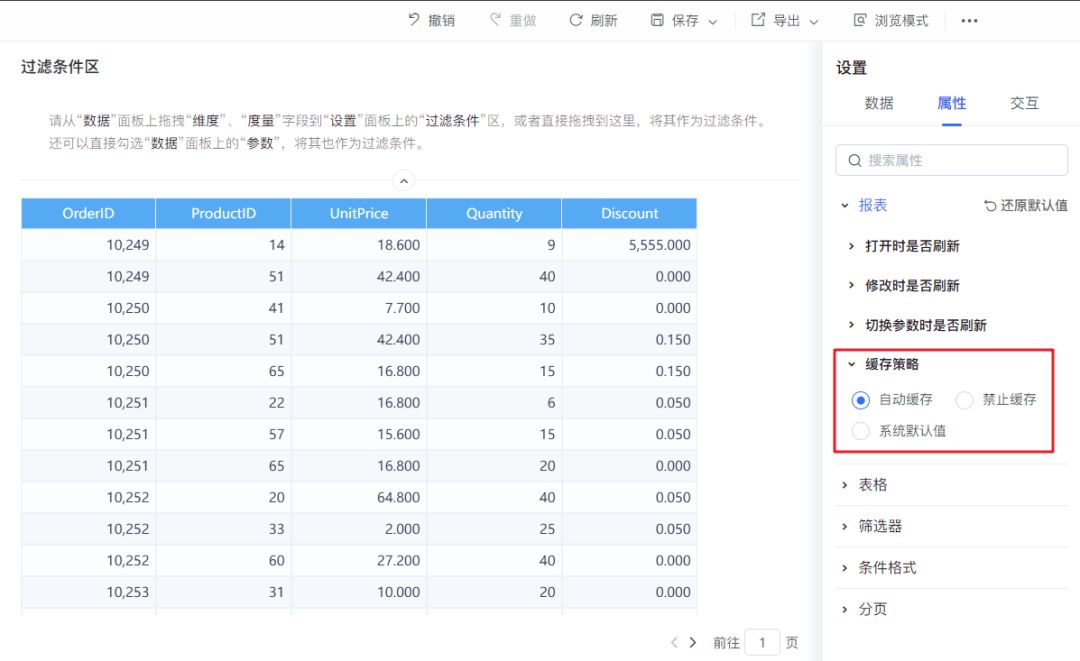The image size is (1080, 661).
Task: Click the Export (导出) icon
Action: coord(758,20)
